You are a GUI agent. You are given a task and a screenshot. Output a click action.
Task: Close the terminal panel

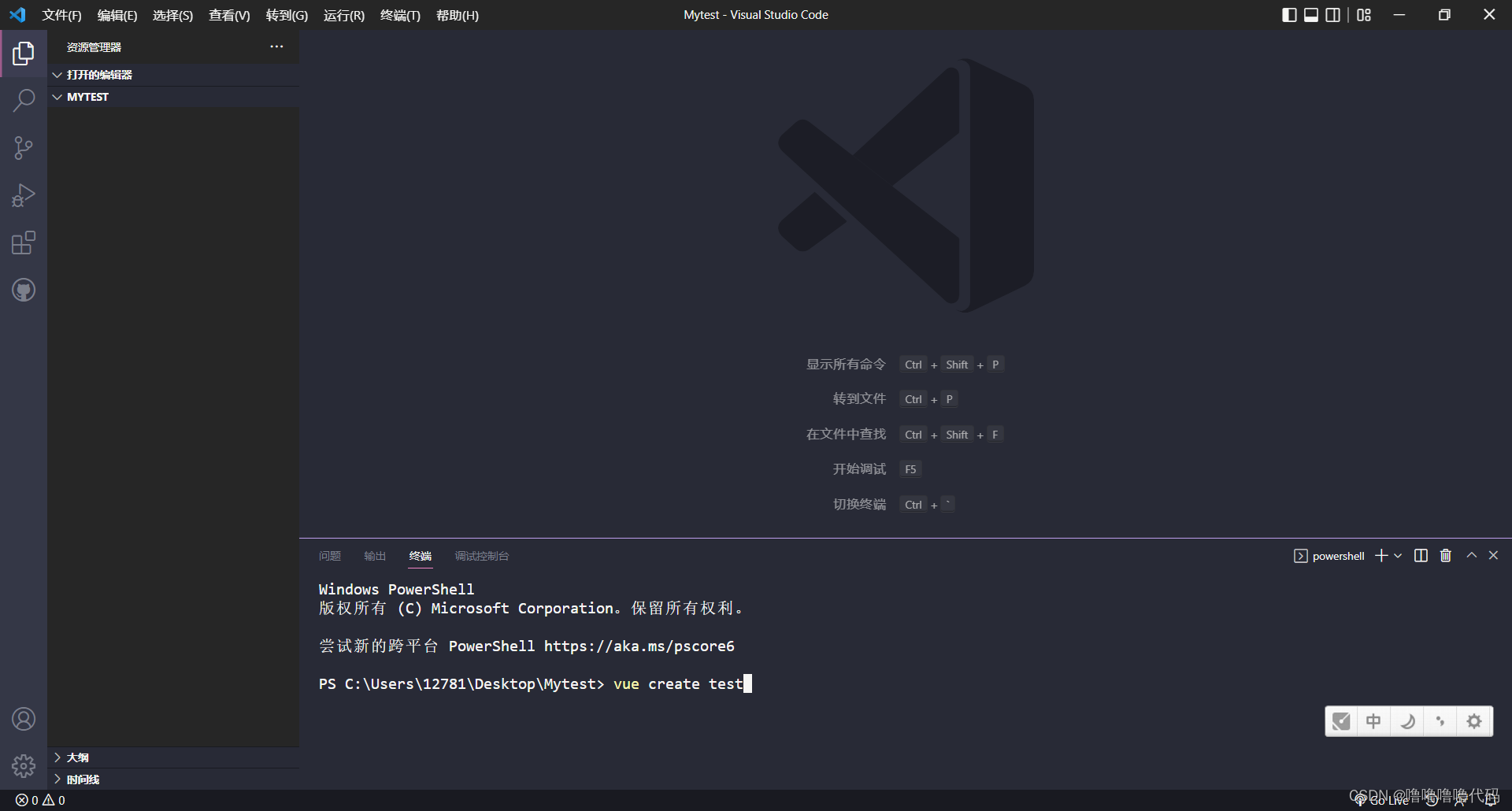[1493, 555]
